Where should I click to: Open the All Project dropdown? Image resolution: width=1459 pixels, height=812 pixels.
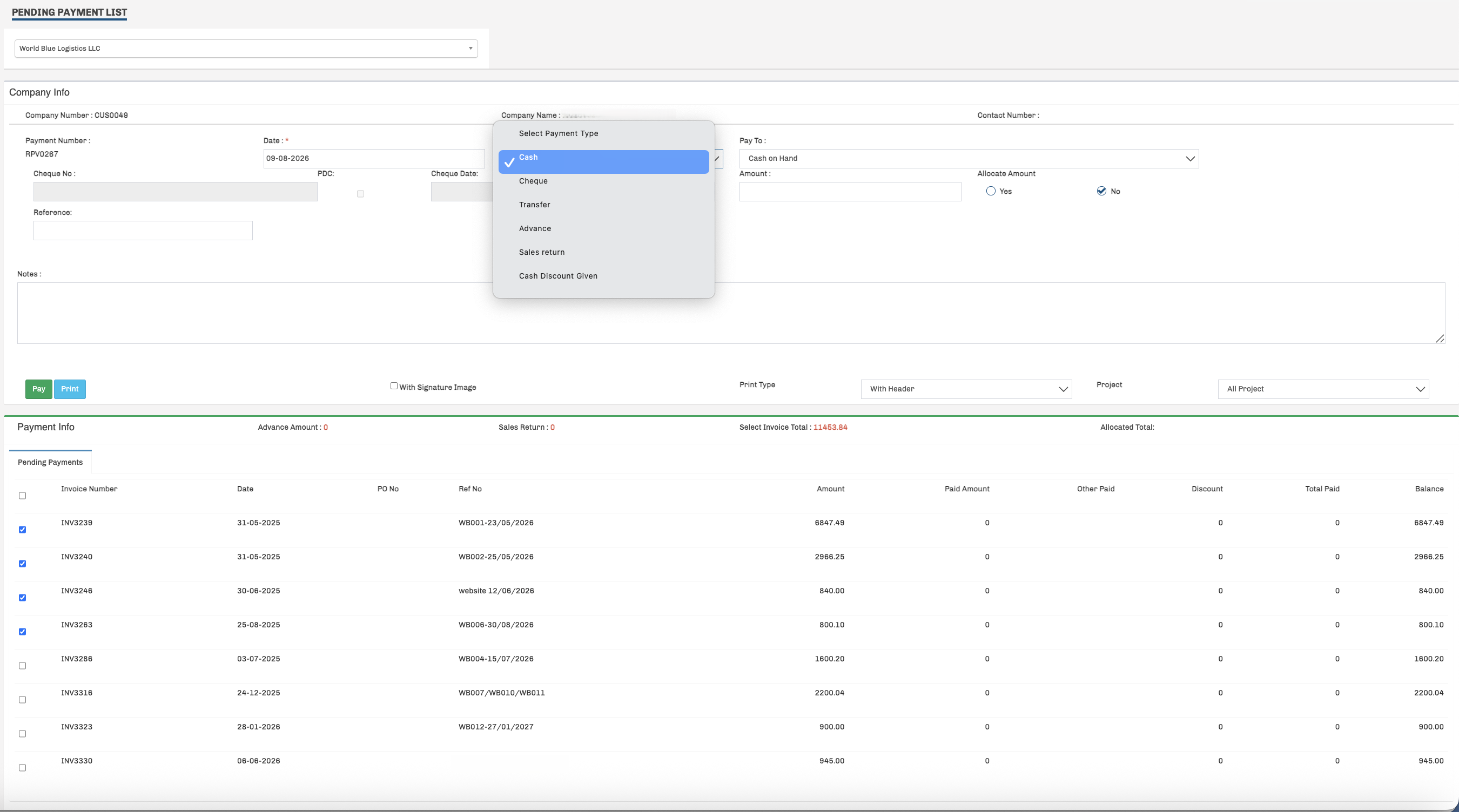click(x=1323, y=389)
